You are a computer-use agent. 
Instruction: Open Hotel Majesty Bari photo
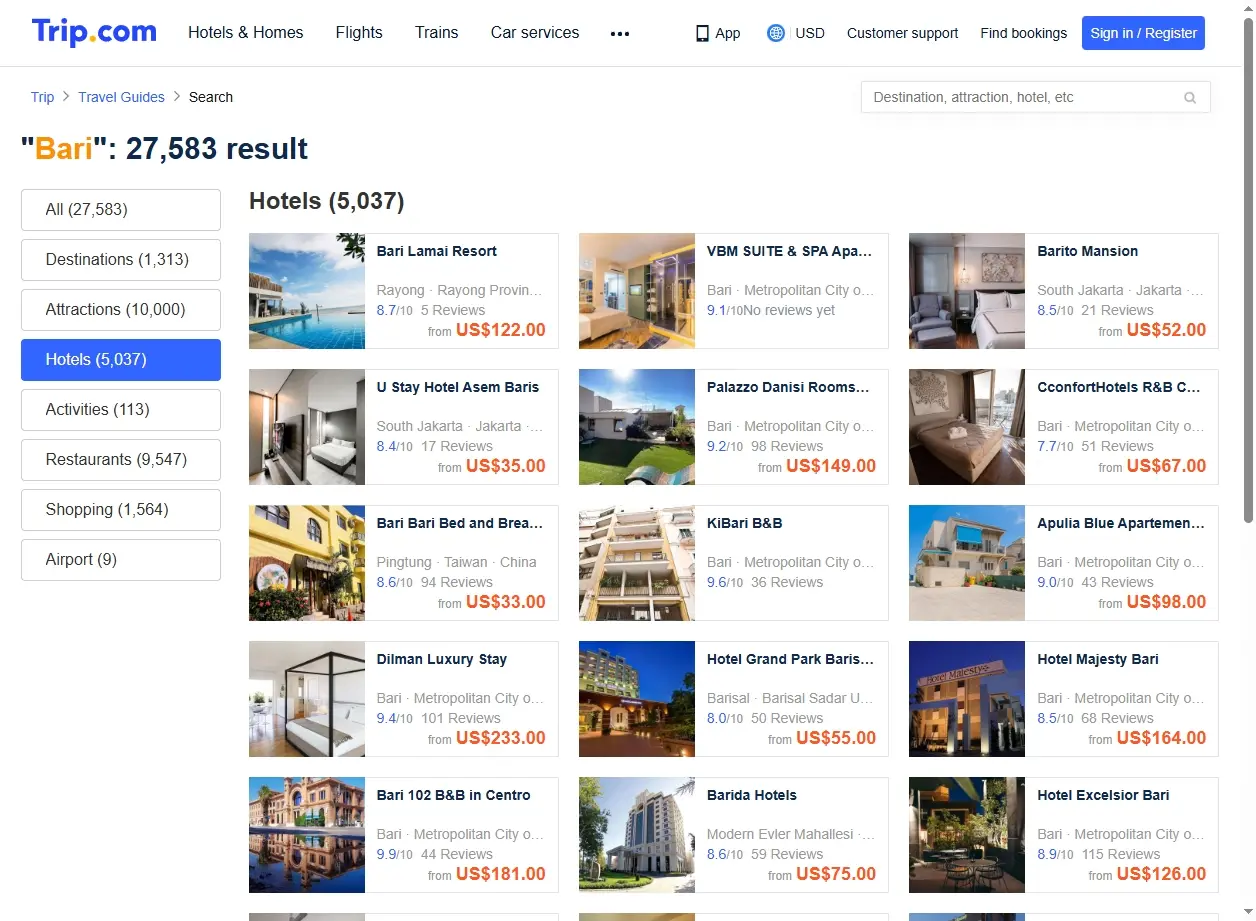pyautogui.click(x=967, y=699)
